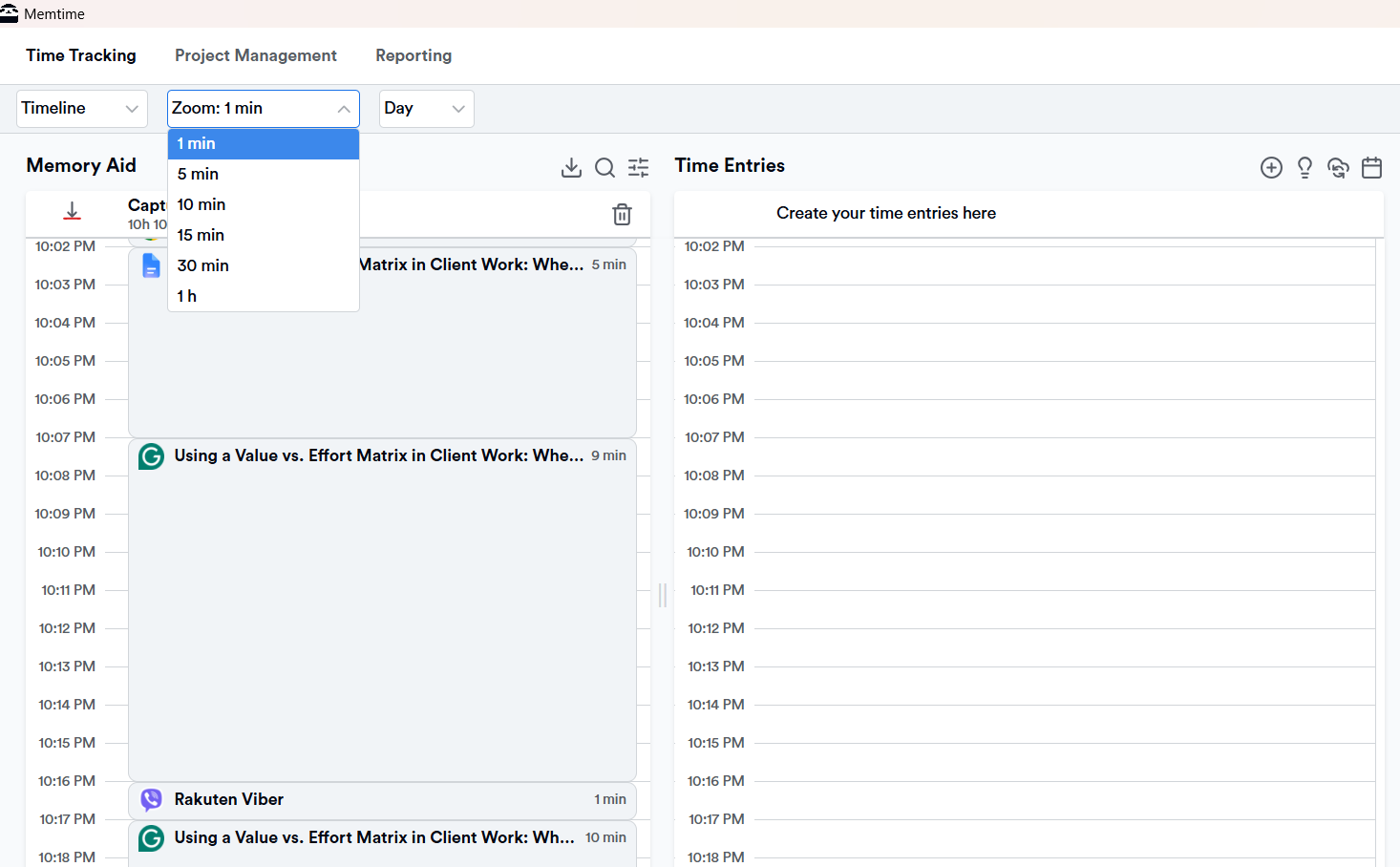Choose 10 min zoom level

pos(264,204)
